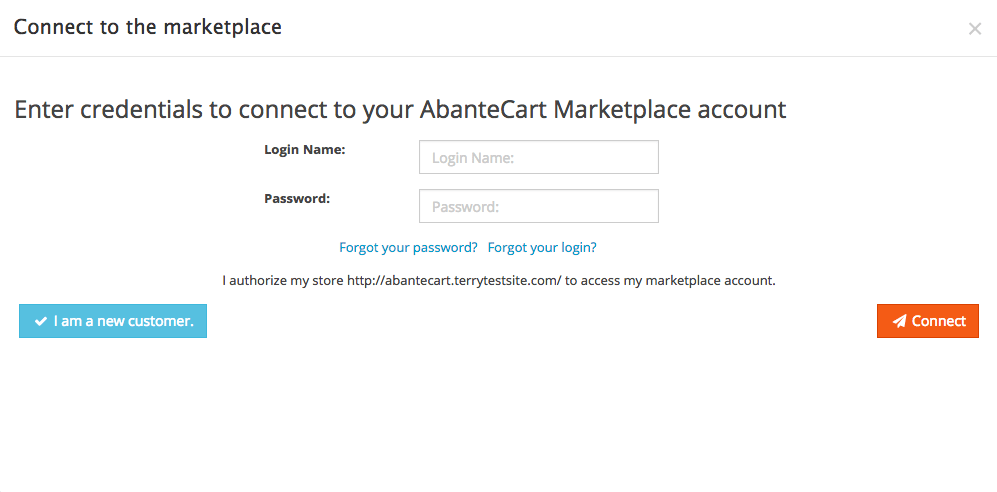Click the word AbanteCart in the heading
997x492 pixels.
483,109
